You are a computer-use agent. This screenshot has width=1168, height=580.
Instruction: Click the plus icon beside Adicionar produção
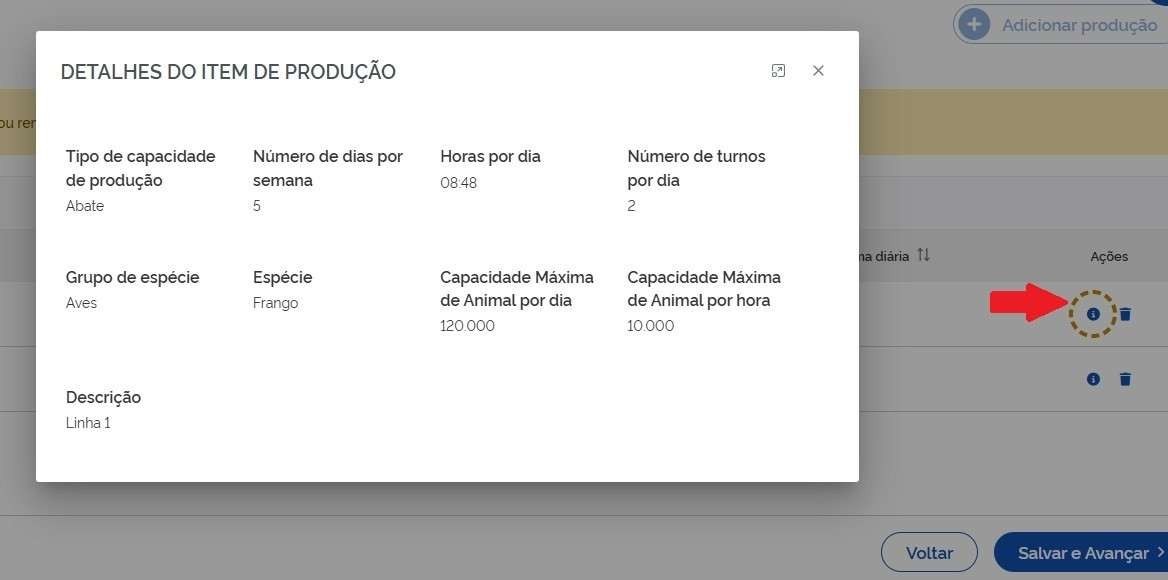point(974,25)
